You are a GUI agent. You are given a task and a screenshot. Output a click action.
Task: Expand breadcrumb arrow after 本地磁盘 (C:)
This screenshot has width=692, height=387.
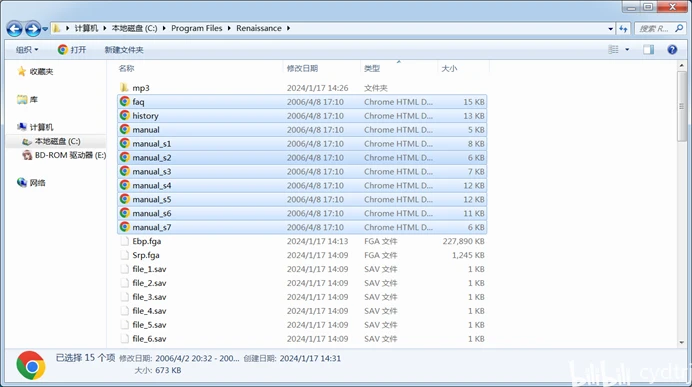coord(164,28)
